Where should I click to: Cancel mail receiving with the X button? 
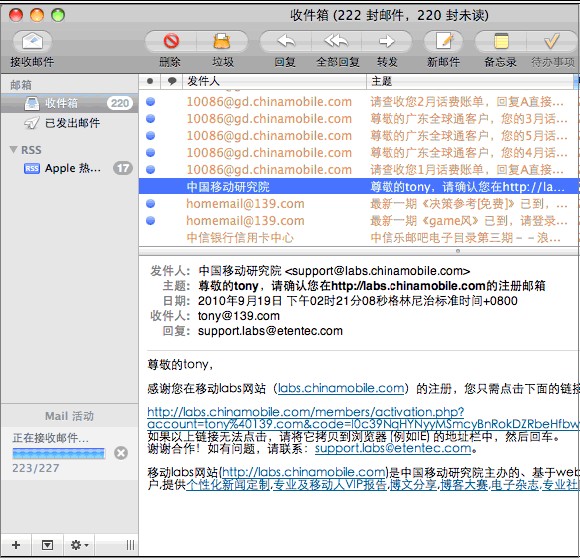pyautogui.click(x=121, y=453)
